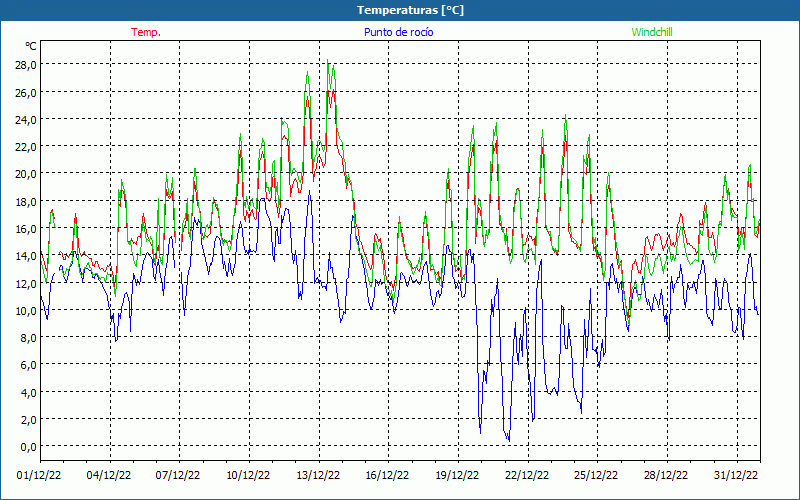Click the 22/12/22 date label
The height and width of the screenshot is (500, 800).
[x=527, y=475]
